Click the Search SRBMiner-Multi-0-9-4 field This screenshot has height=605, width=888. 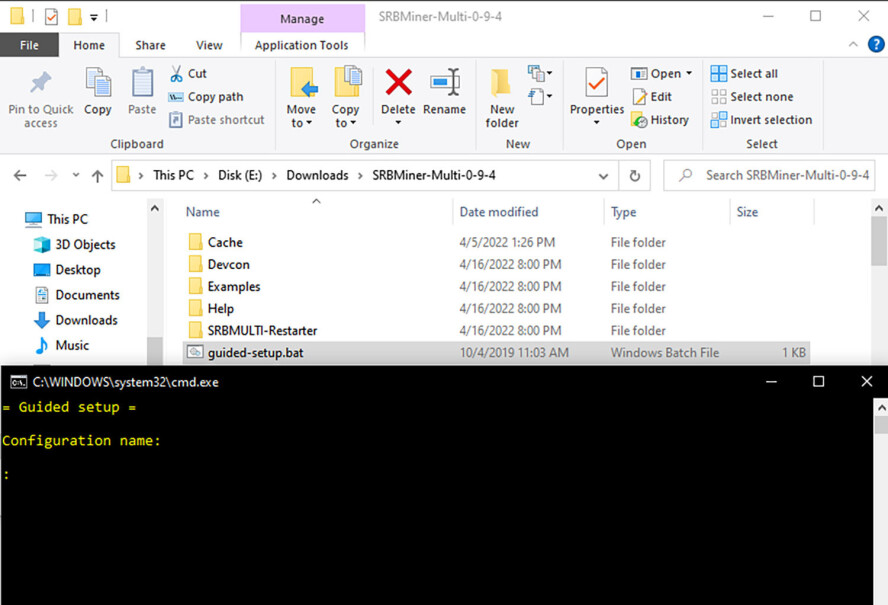pyautogui.click(x=769, y=176)
